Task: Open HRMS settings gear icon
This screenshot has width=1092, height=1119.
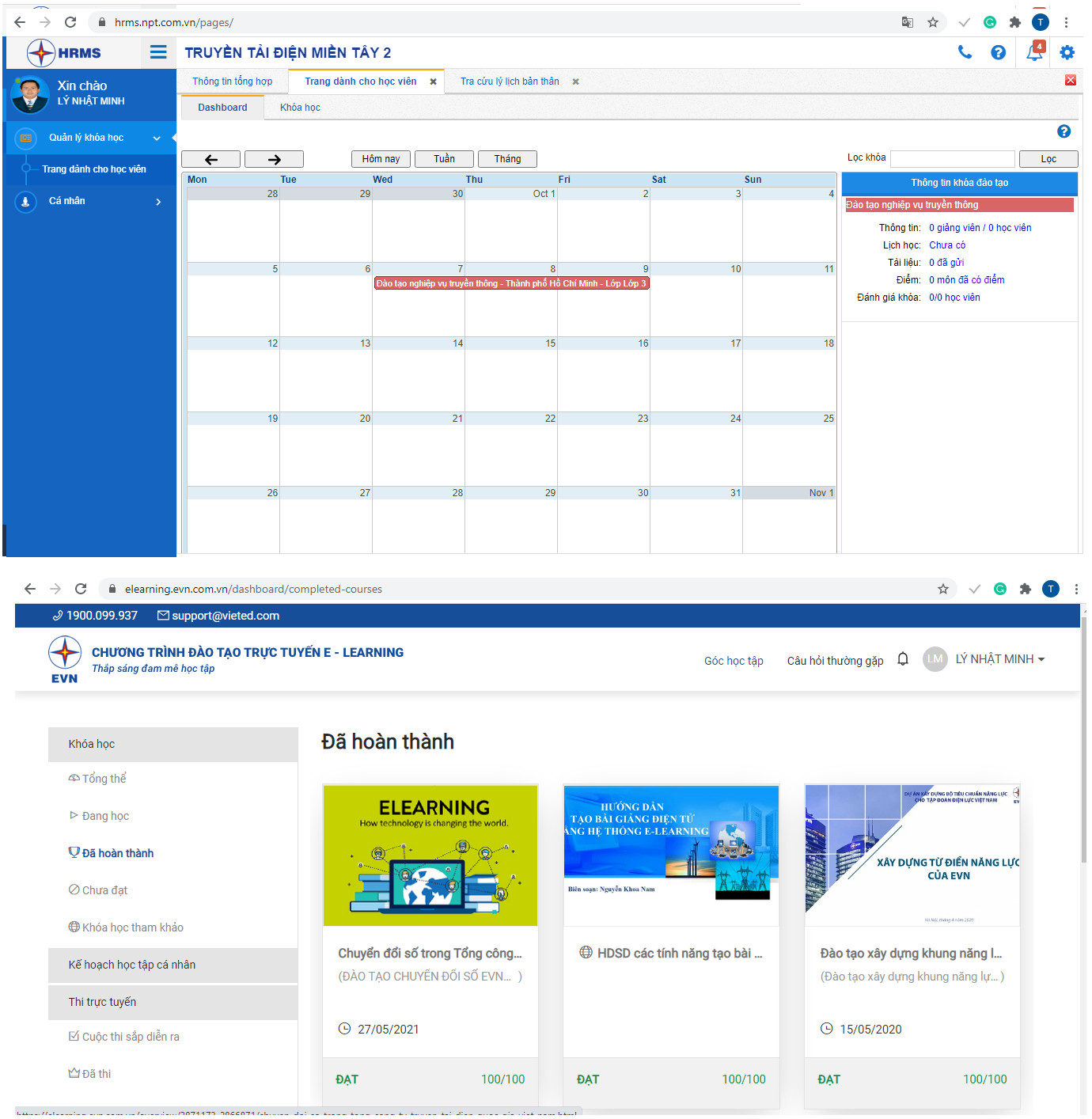Action: pyautogui.click(x=1067, y=52)
